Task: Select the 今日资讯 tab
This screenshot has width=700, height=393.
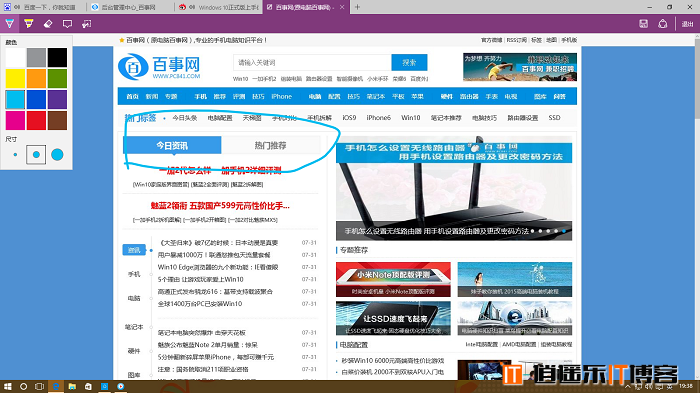Action: [172, 145]
